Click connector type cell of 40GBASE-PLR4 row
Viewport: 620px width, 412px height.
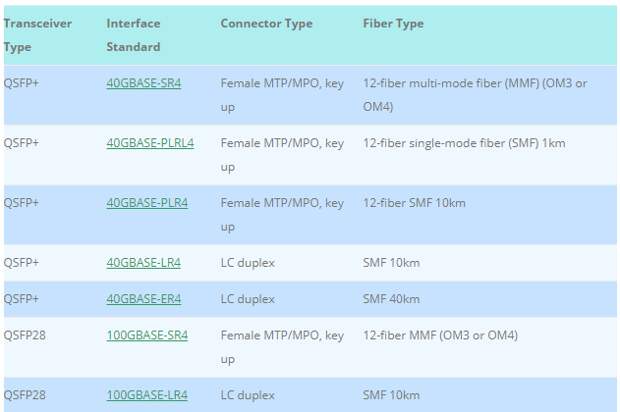282,215
